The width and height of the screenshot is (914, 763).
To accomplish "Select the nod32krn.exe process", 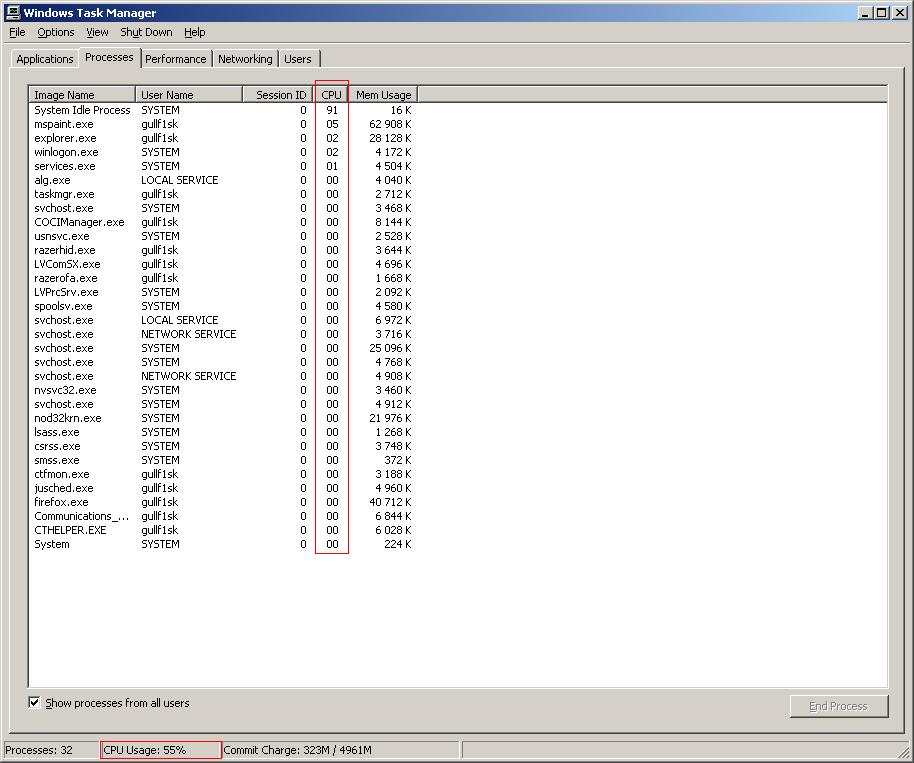I will [x=223, y=418].
